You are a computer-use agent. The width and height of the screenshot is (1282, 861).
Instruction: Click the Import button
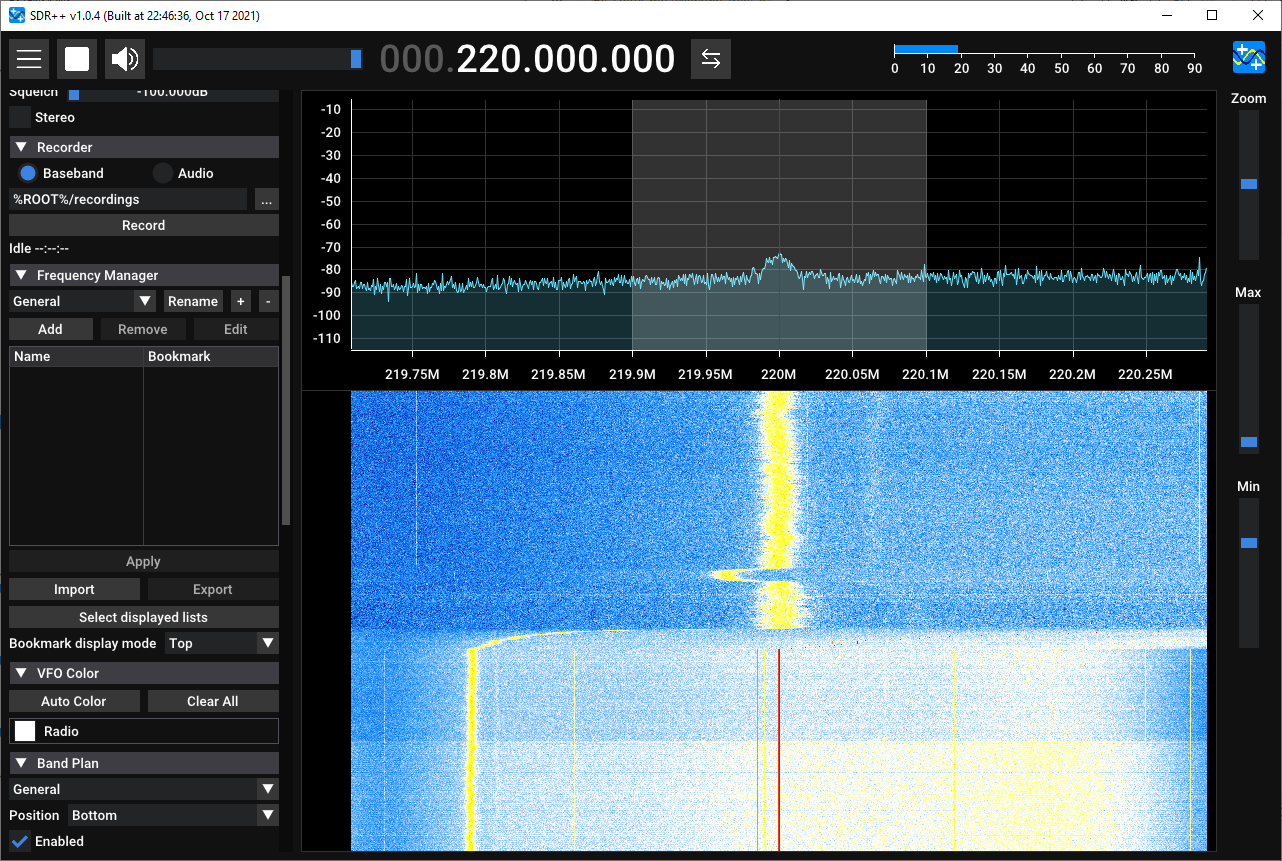coord(74,589)
